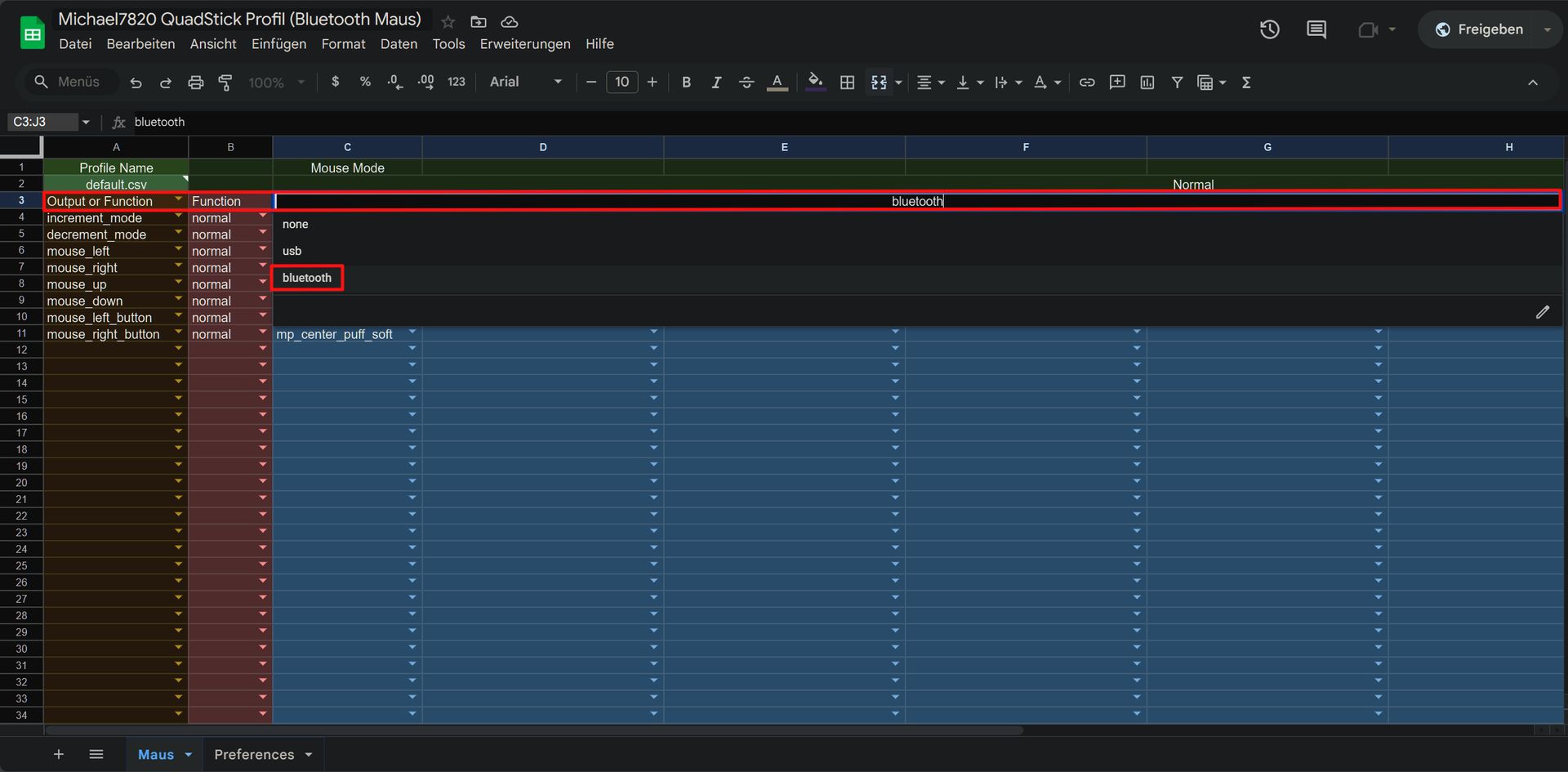This screenshot has height=772, width=1568.
Task: Open the Arial font dropdown
Action: click(525, 83)
